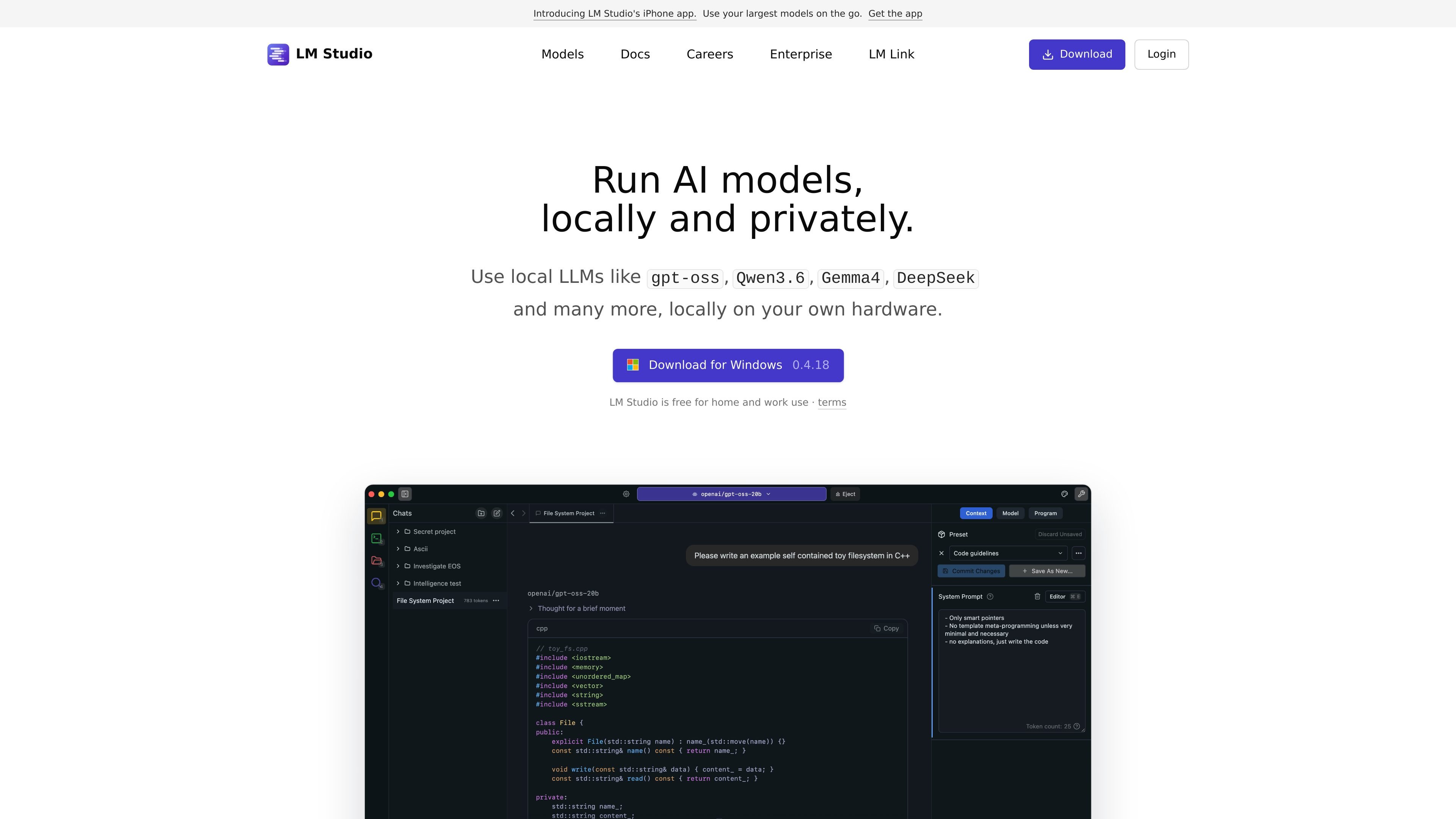Open 'Introducing LM Studio's iPhone app' link
The image size is (1456, 819).
click(615, 14)
